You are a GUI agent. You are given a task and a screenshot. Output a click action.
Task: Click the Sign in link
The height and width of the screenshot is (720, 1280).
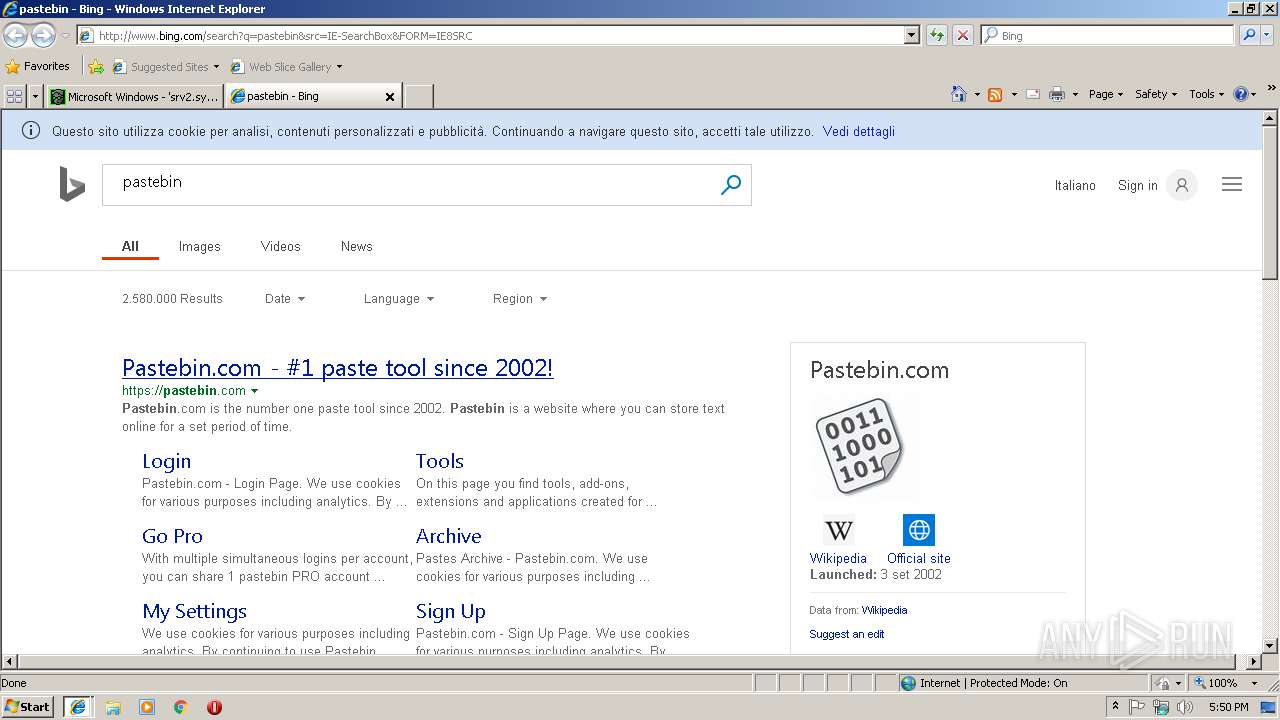[1138, 185]
